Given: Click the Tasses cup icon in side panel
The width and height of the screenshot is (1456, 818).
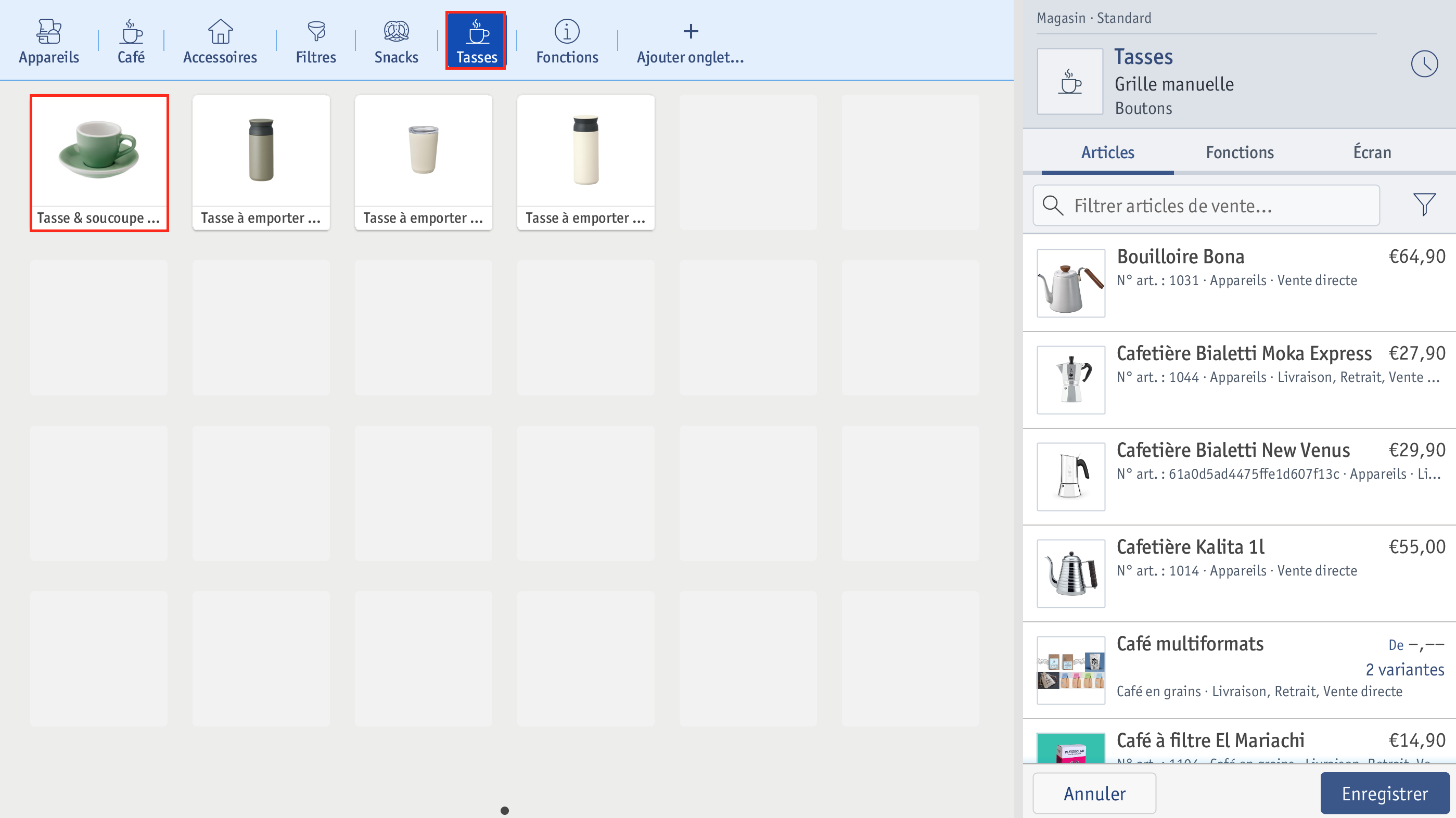Looking at the screenshot, I should tap(1070, 81).
